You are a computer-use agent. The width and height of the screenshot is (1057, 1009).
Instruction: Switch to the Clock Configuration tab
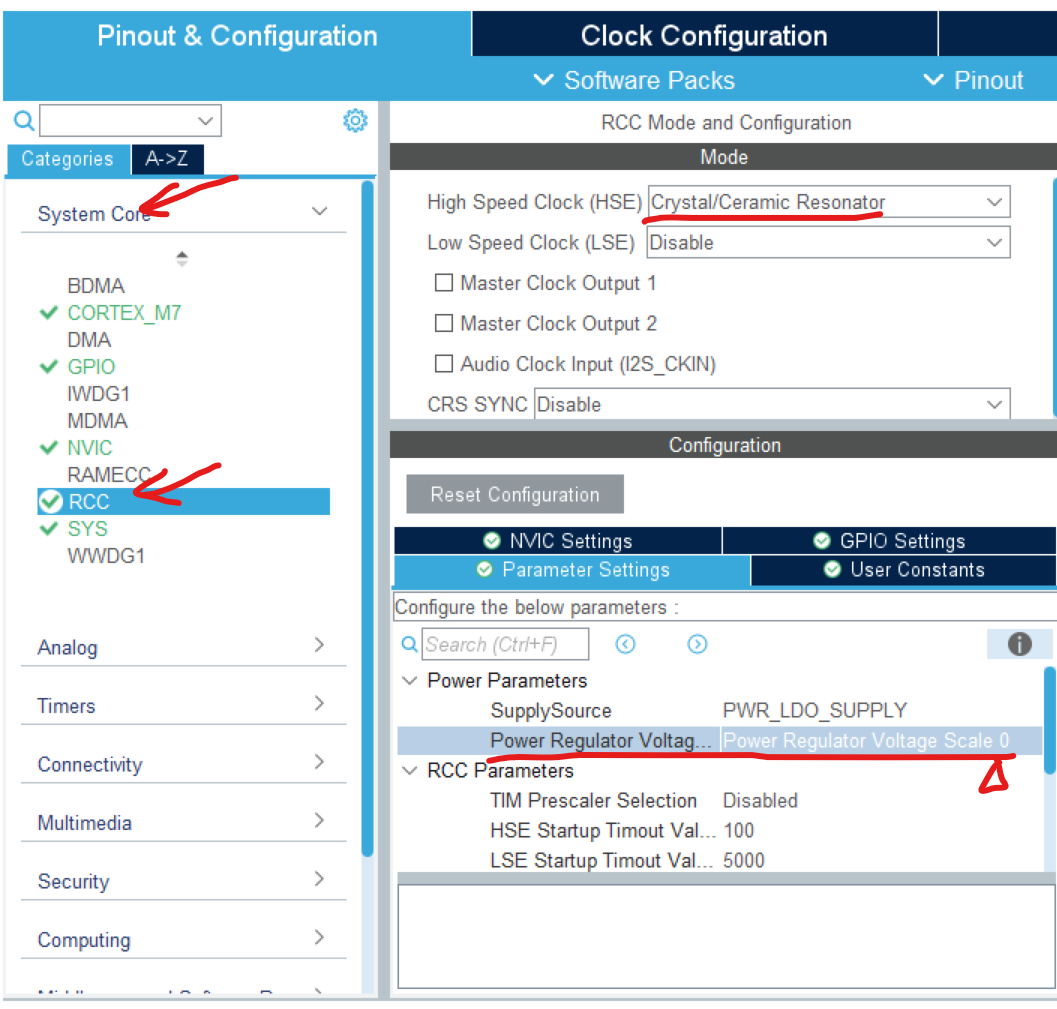tap(704, 36)
